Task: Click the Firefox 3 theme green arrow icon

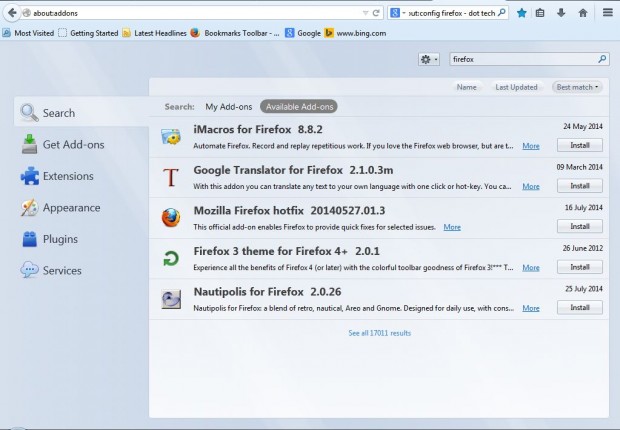Action: point(171,258)
